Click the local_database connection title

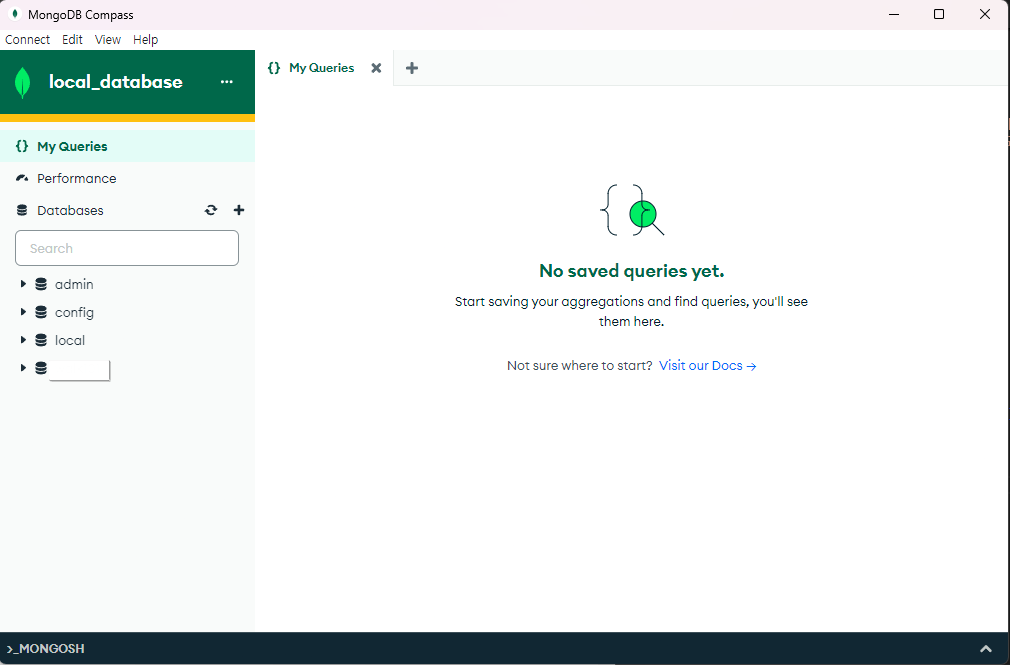click(x=116, y=82)
